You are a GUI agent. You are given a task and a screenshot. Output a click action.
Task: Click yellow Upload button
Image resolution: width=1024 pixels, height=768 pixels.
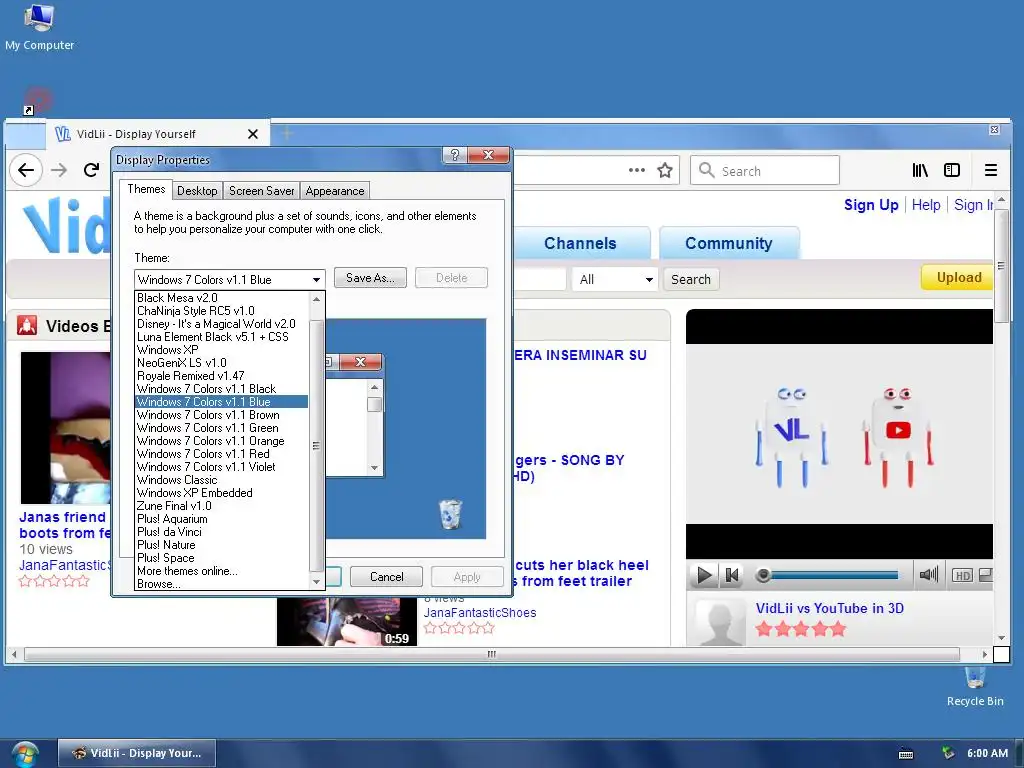(x=957, y=278)
